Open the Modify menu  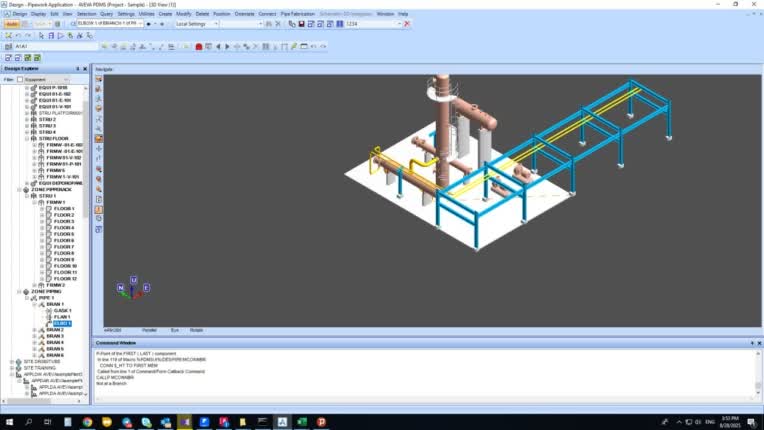(184, 14)
